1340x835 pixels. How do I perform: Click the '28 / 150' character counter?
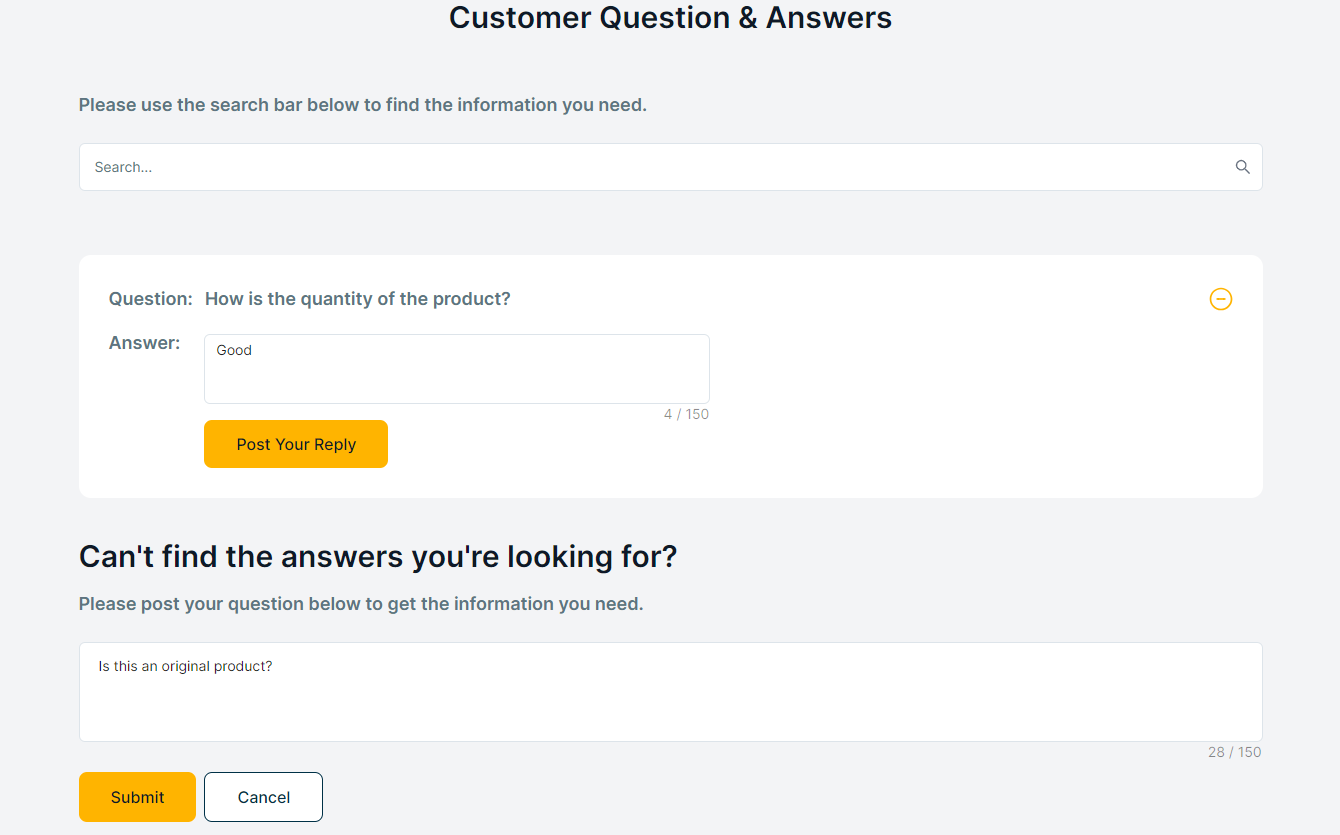1234,752
